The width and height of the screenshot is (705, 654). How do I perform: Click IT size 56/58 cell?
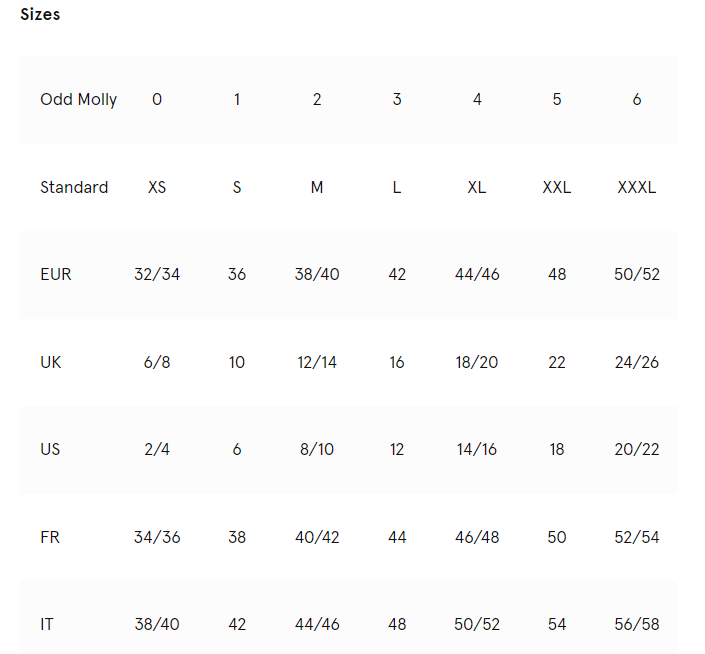pos(637,624)
